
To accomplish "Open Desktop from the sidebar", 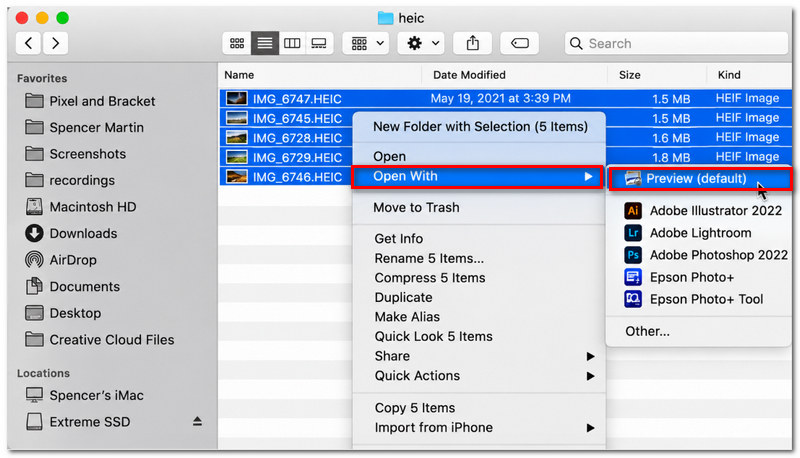I will (63, 313).
